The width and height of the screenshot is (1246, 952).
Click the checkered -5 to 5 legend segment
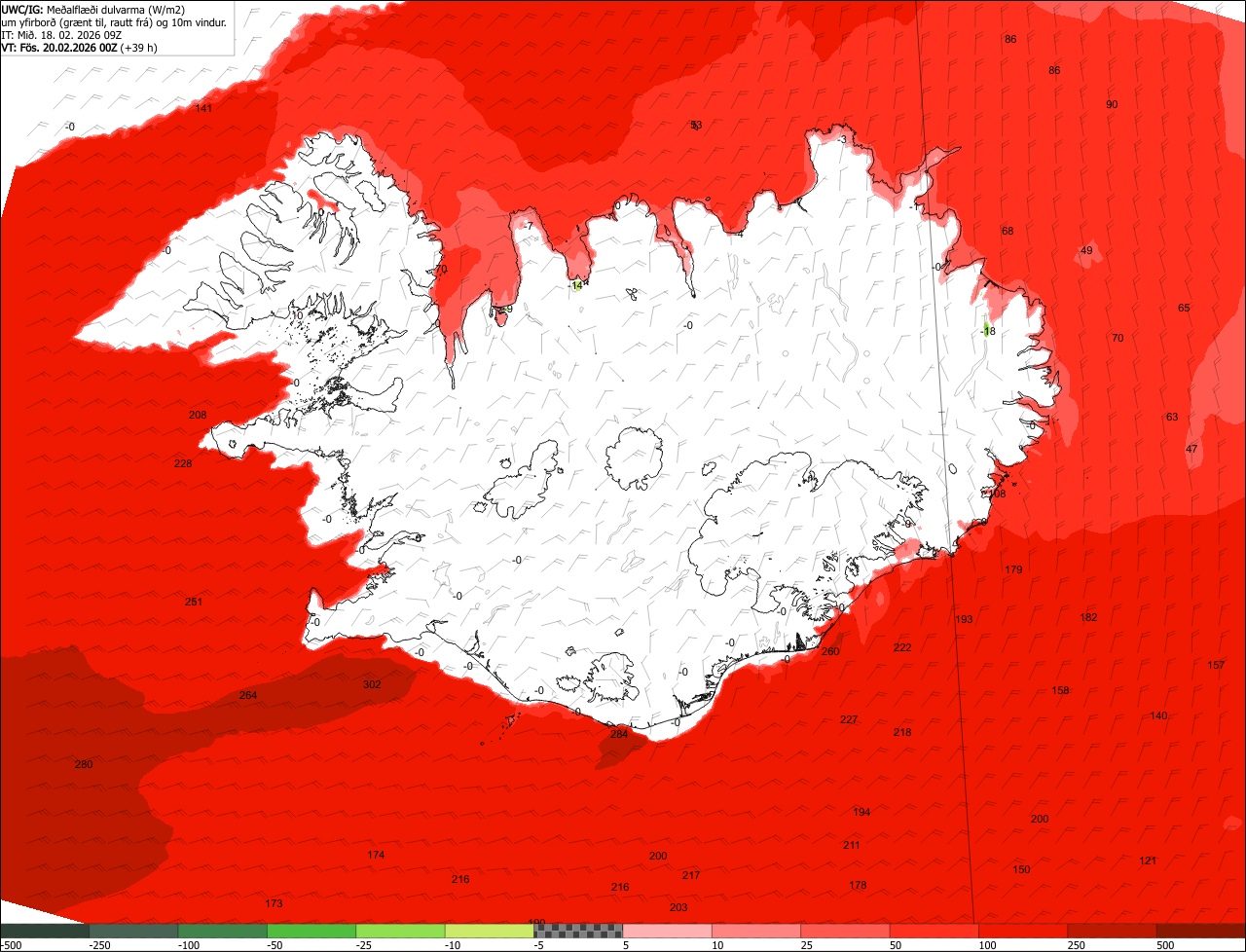click(578, 931)
